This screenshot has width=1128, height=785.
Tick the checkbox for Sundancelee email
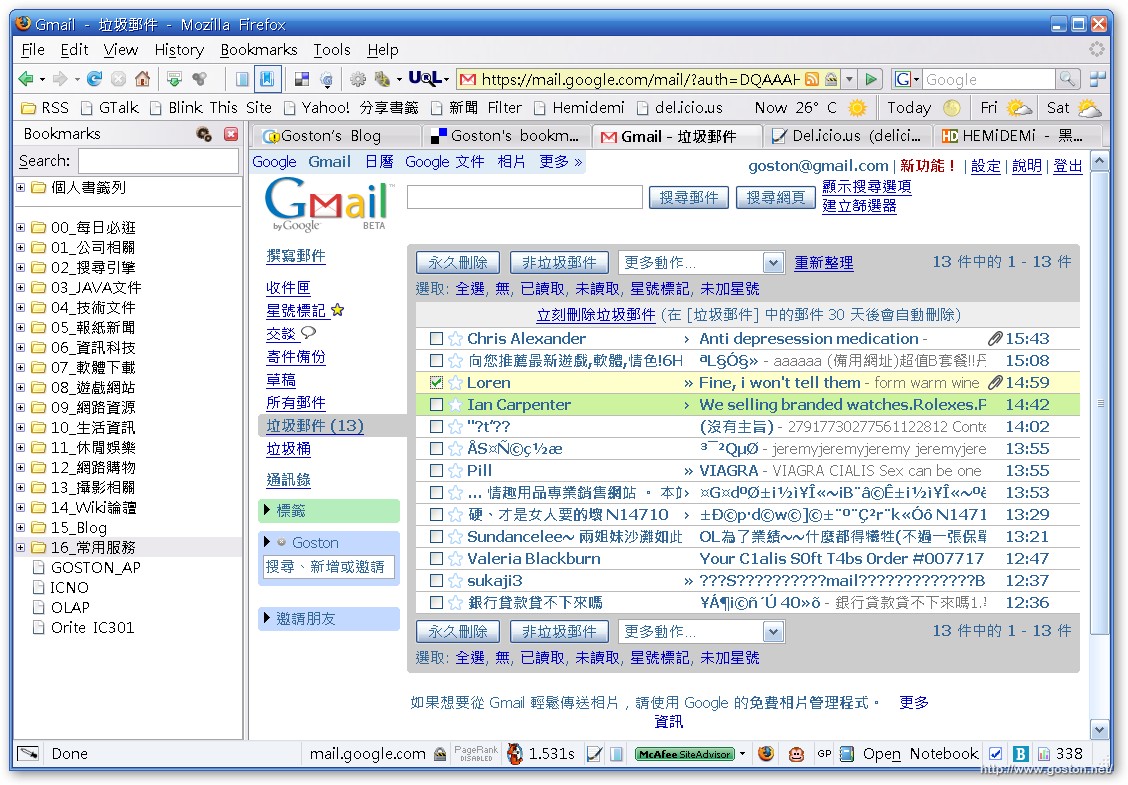pyautogui.click(x=436, y=537)
